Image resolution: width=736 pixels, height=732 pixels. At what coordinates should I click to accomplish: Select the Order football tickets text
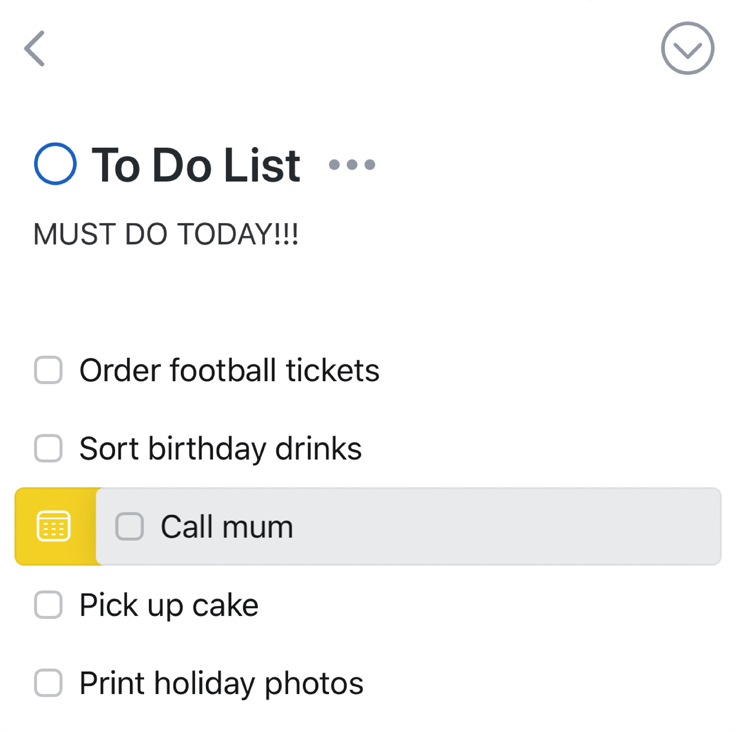click(x=229, y=370)
